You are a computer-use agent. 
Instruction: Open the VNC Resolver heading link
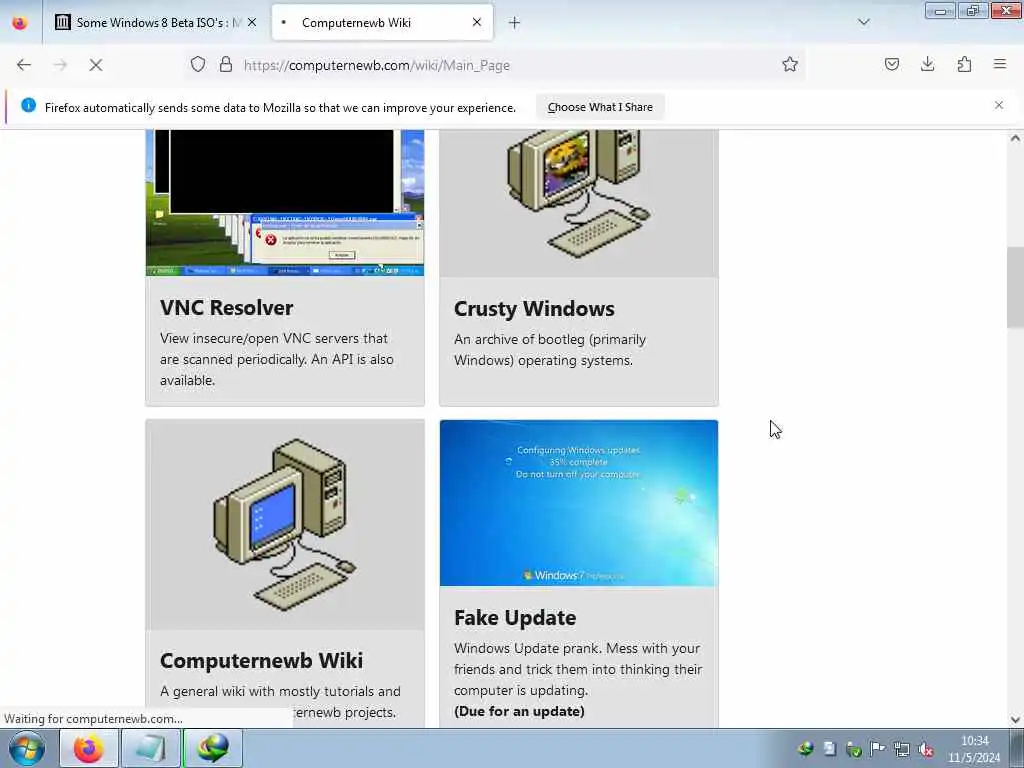(x=227, y=308)
